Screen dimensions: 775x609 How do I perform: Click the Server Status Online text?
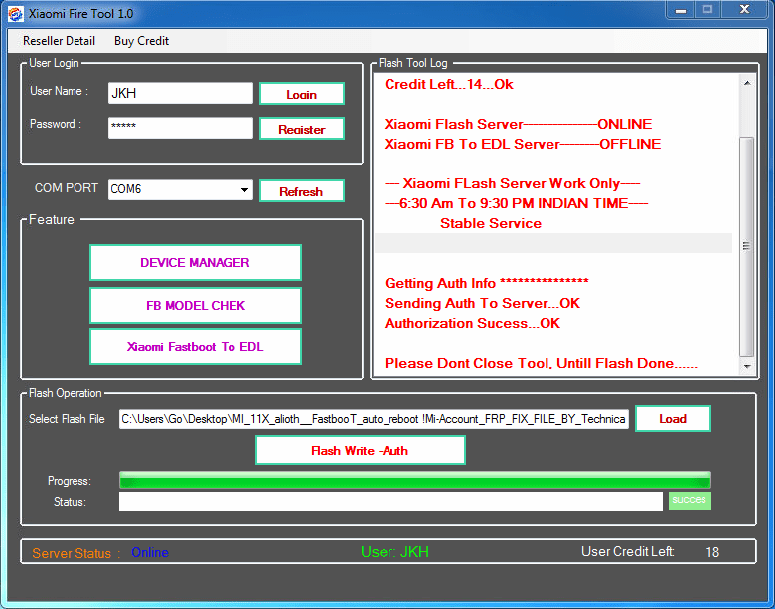(150, 553)
